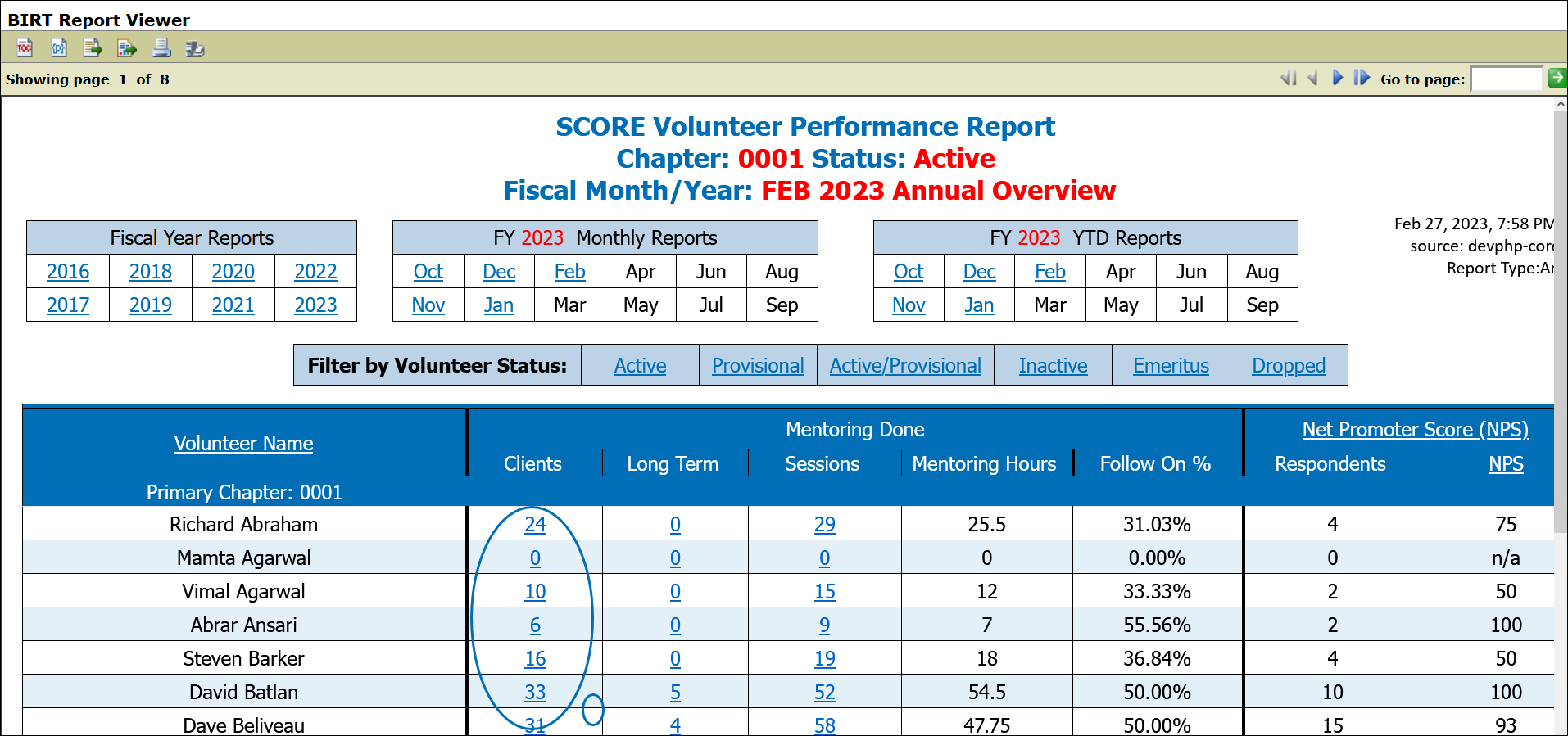Image resolution: width=1568 pixels, height=736 pixels.
Task: Open the Jan link under YTD Reports
Action: [x=980, y=305]
